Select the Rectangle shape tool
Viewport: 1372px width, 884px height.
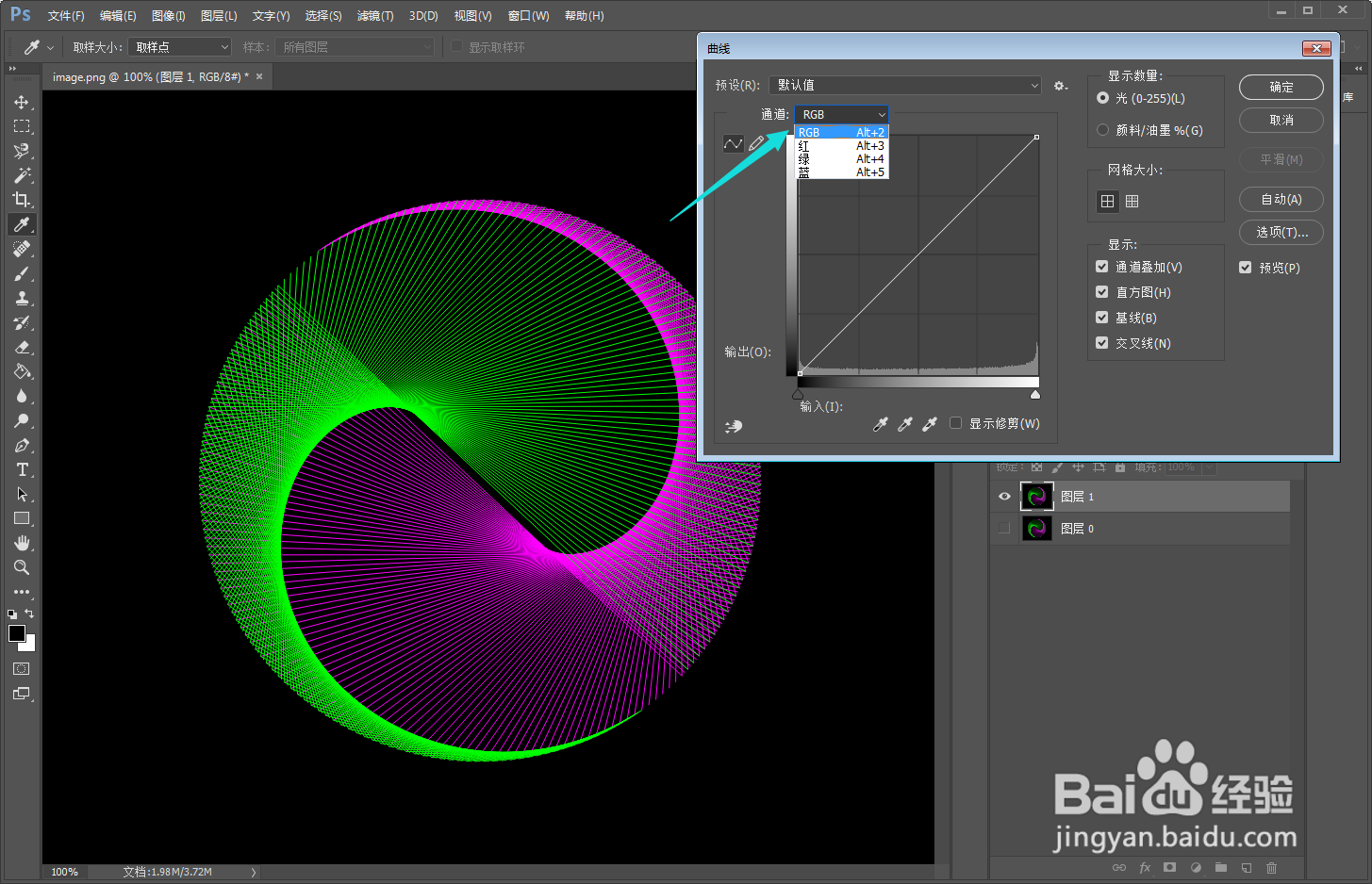coord(22,518)
